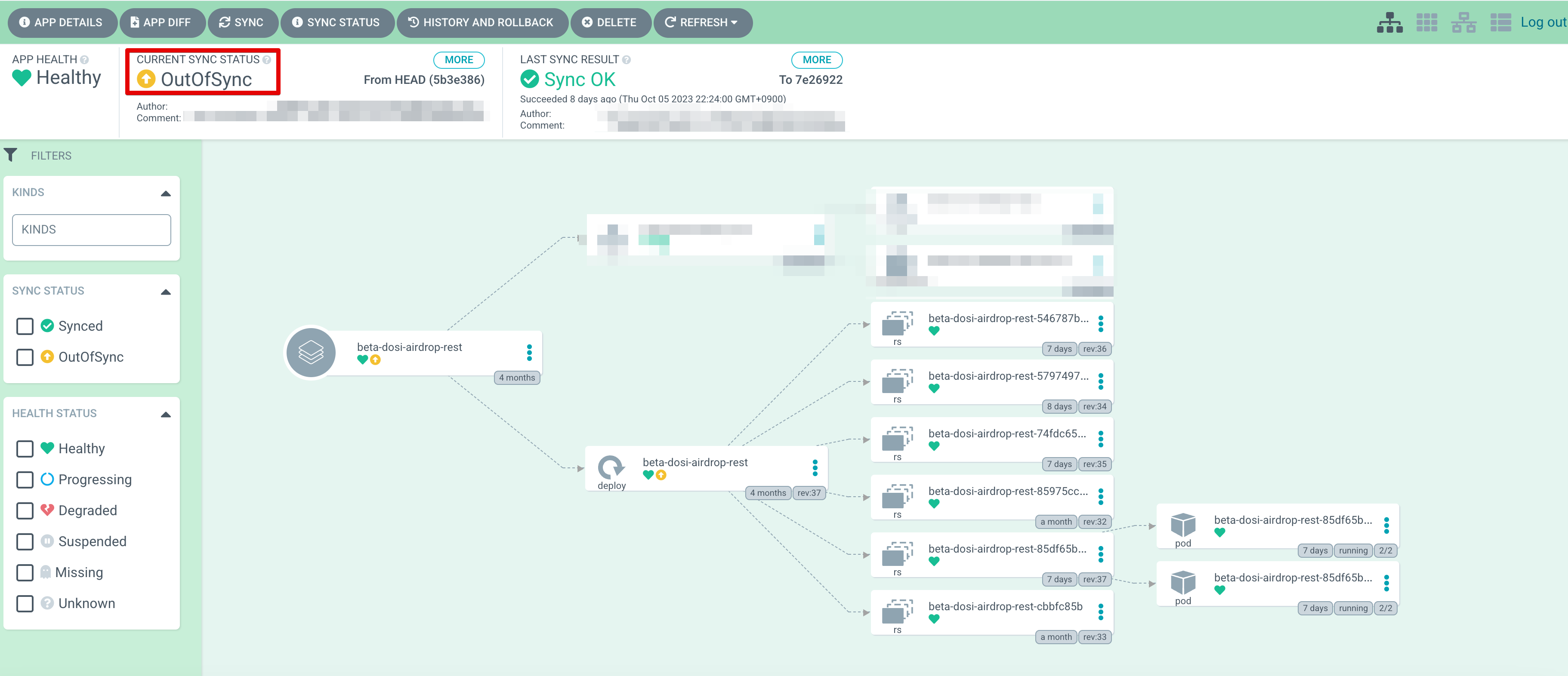Open the REFRESH dropdown menu
The width and height of the screenshot is (1568, 676).
pos(702,22)
